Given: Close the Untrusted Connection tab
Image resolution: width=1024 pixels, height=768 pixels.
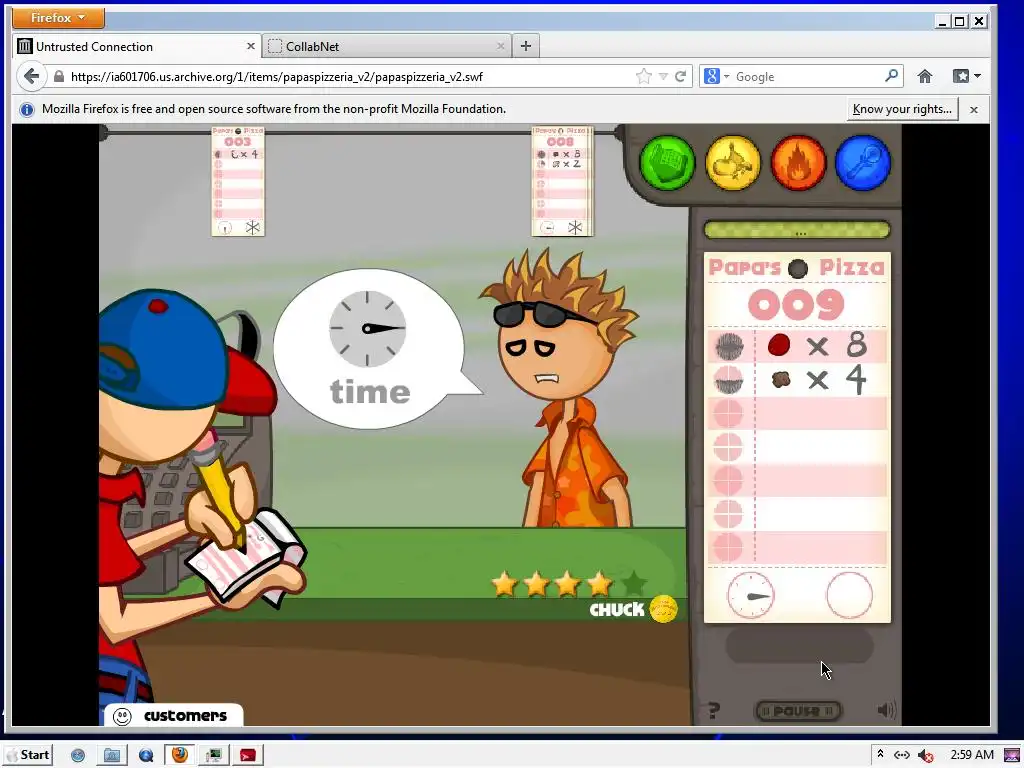Looking at the screenshot, I should point(251,46).
